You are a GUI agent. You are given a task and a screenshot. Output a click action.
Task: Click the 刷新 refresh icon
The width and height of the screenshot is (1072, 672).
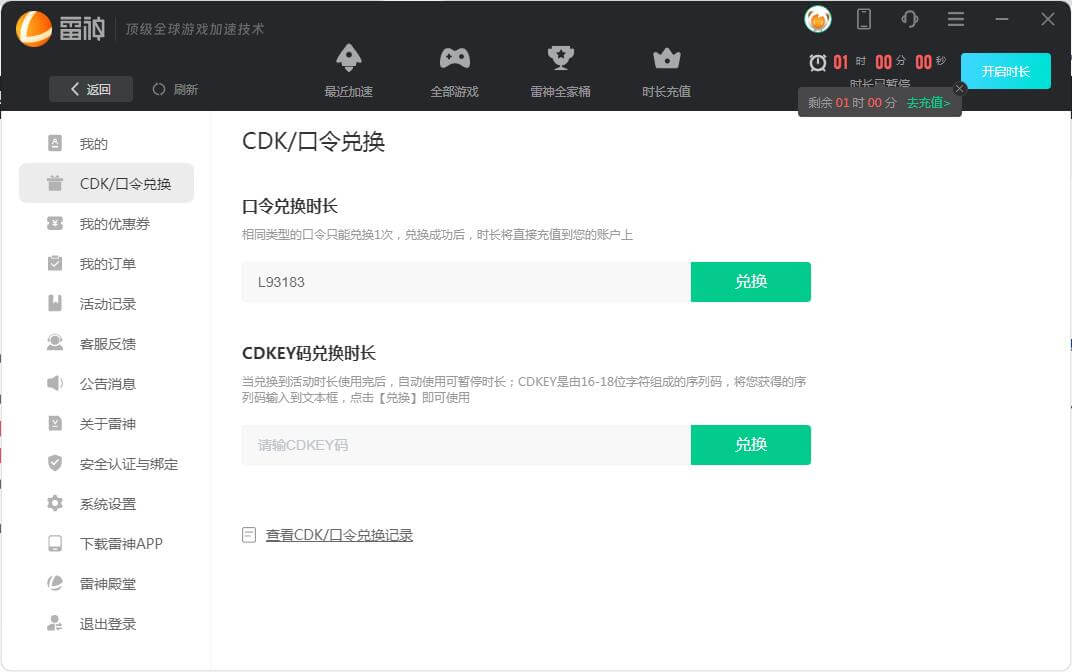[x=159, y=89]
